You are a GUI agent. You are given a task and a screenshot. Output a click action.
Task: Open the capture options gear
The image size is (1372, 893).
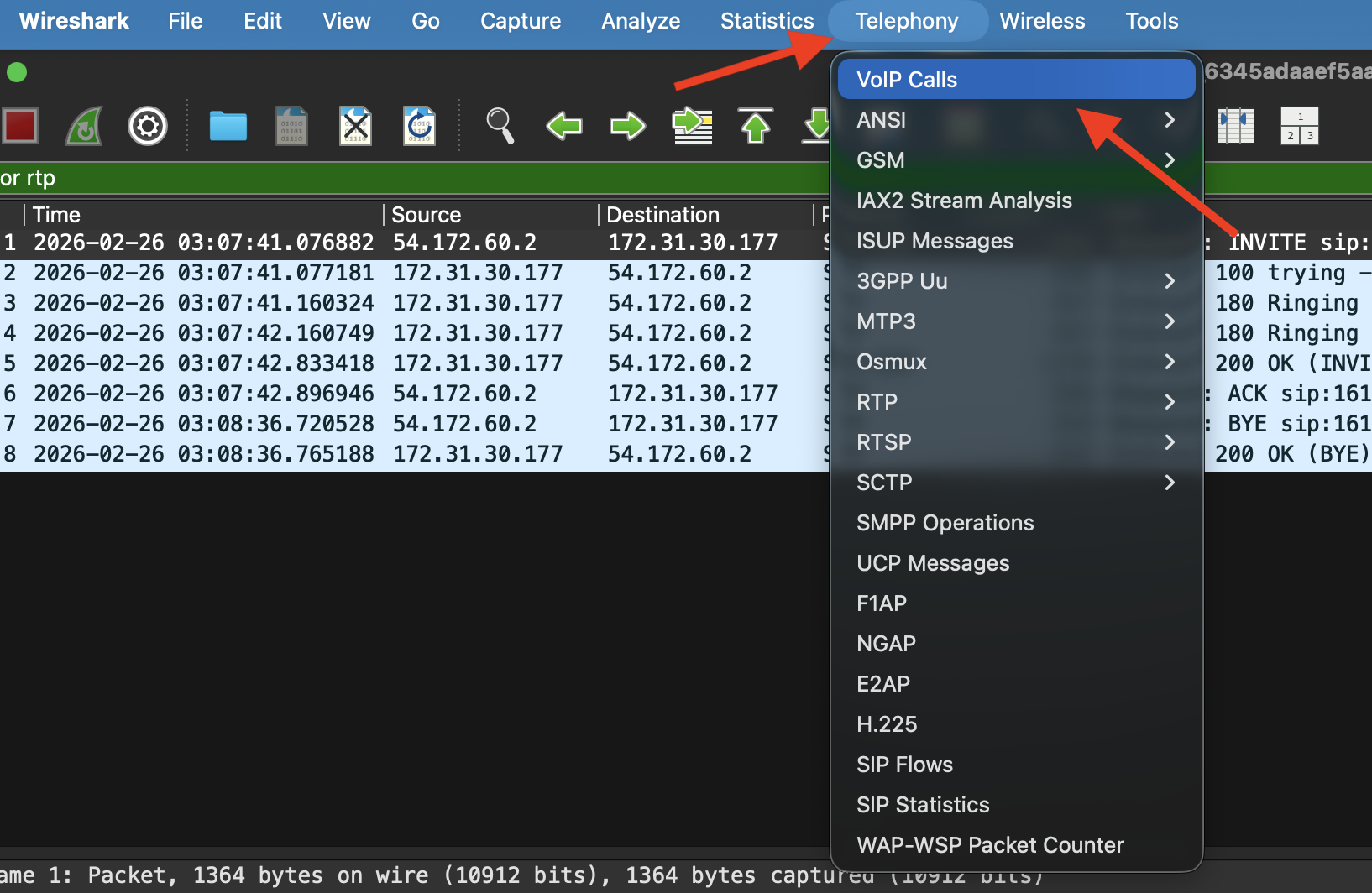[148, 126]
